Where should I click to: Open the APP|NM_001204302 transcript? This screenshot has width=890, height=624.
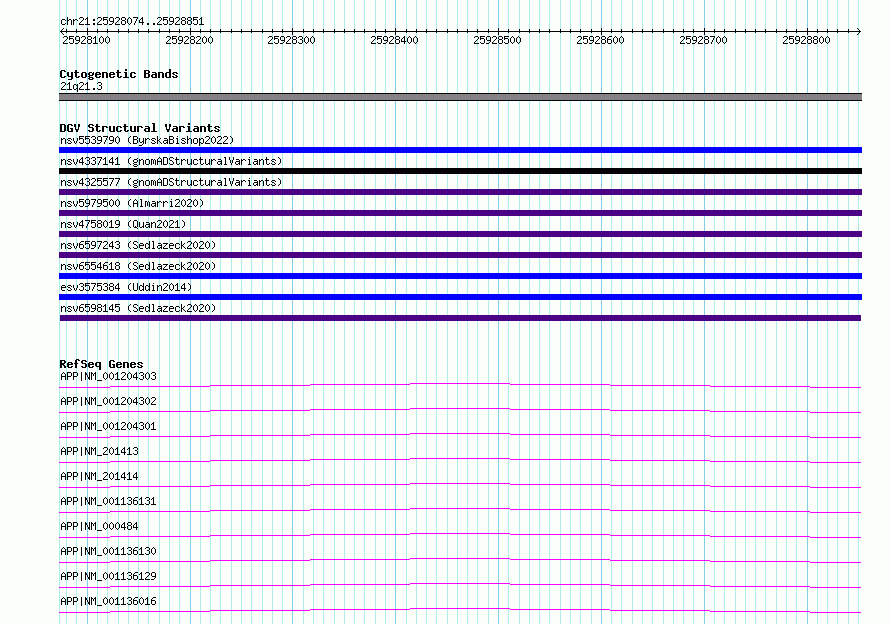[x=108, y=401]
